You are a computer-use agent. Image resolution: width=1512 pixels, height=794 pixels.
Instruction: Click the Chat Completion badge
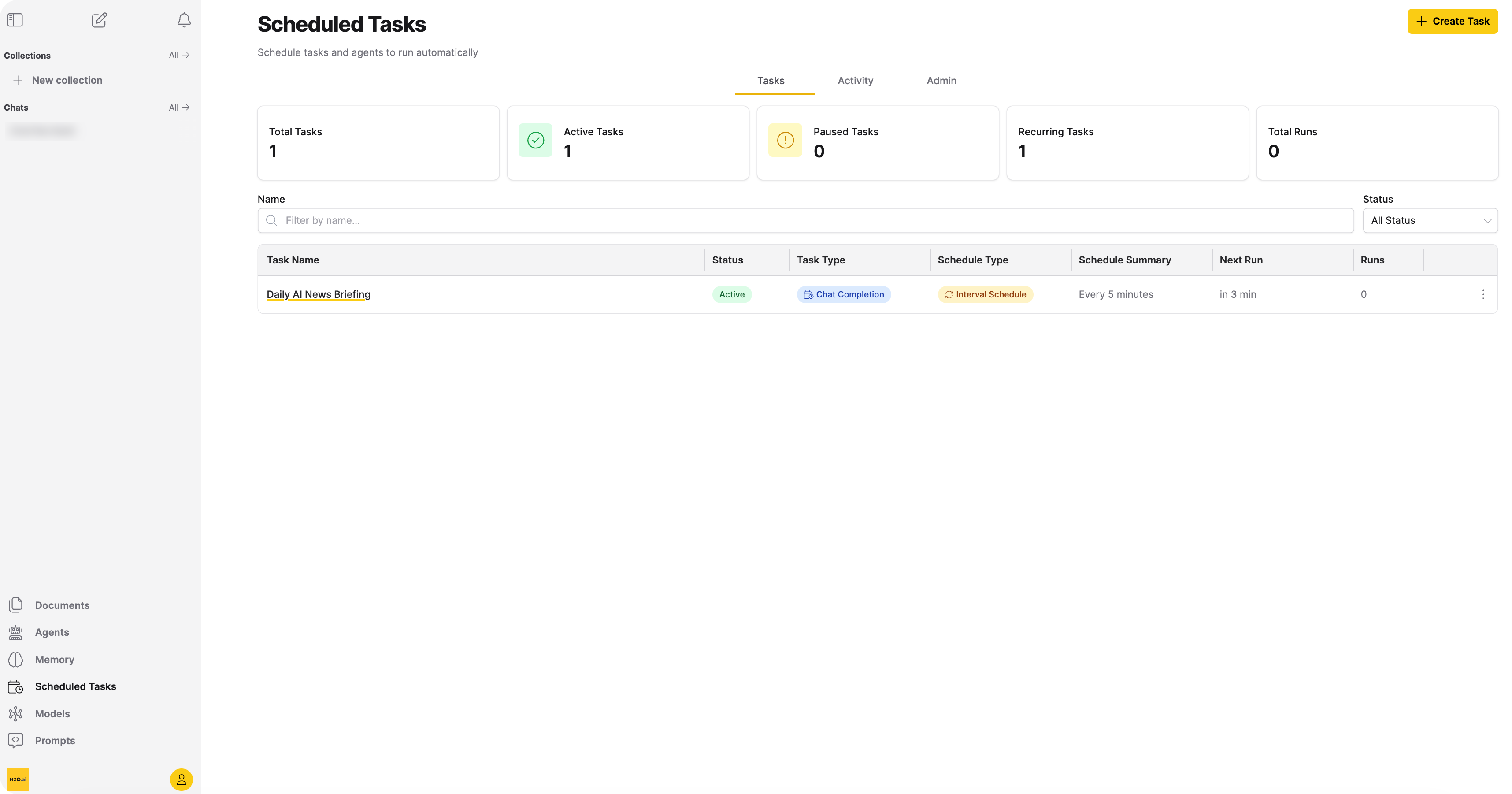click(x=844, y=295)
